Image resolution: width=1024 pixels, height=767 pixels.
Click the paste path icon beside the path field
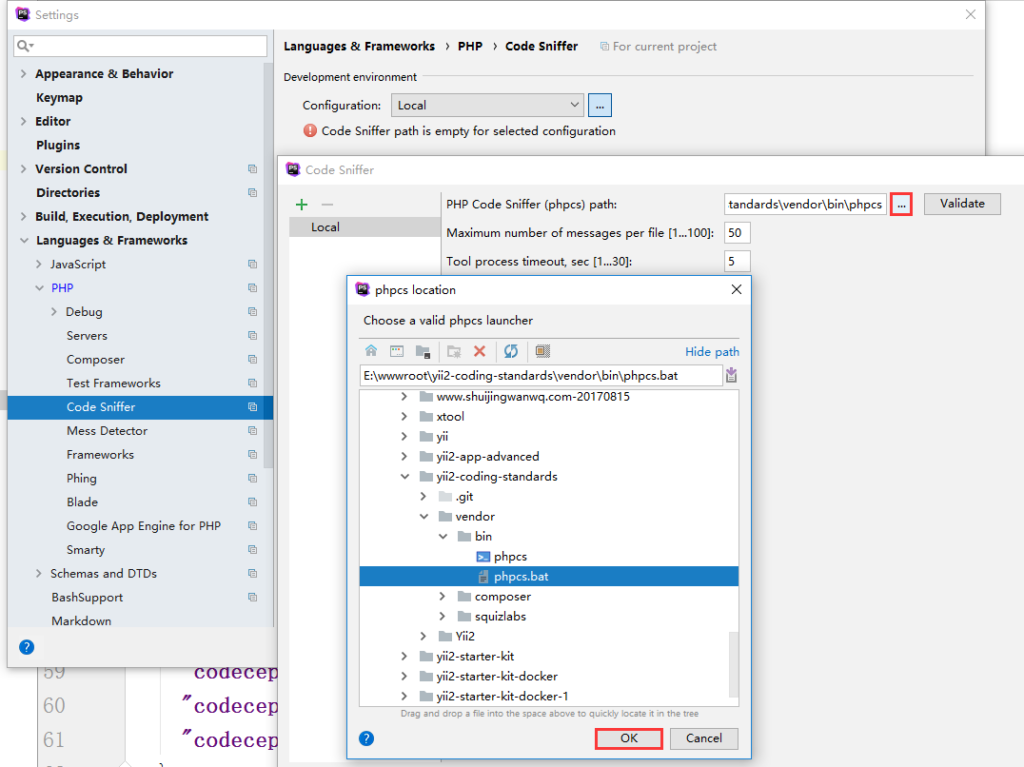click(x=733, y=375)
